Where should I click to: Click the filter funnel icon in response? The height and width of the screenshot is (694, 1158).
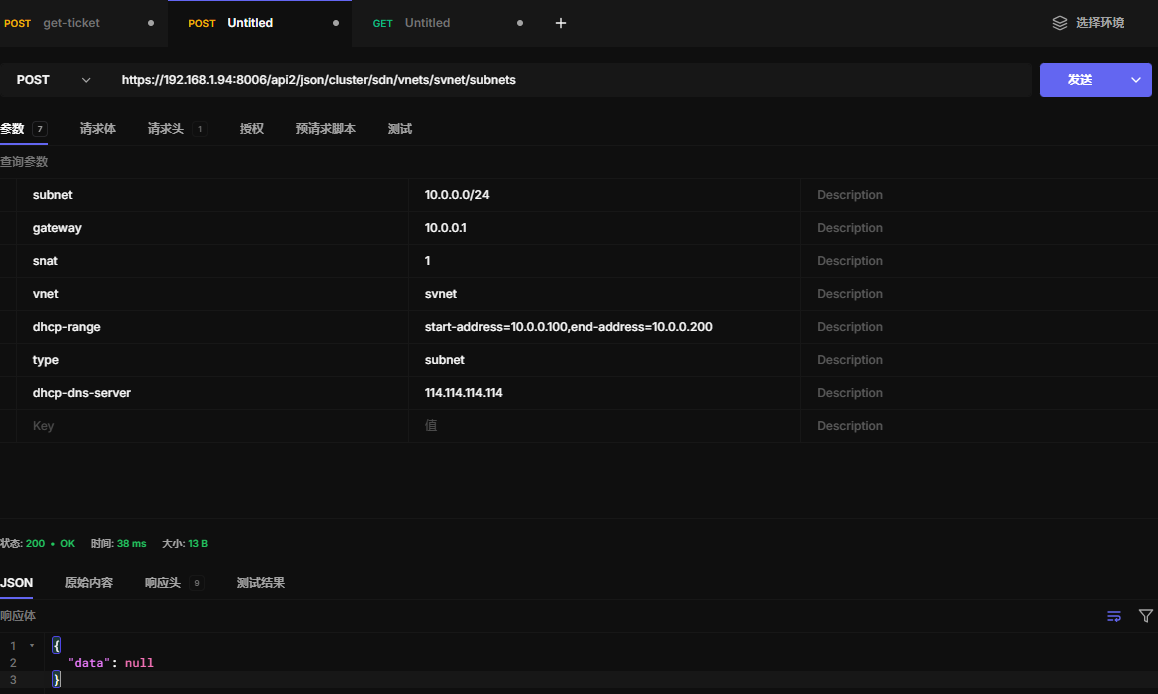[1146, 616]
